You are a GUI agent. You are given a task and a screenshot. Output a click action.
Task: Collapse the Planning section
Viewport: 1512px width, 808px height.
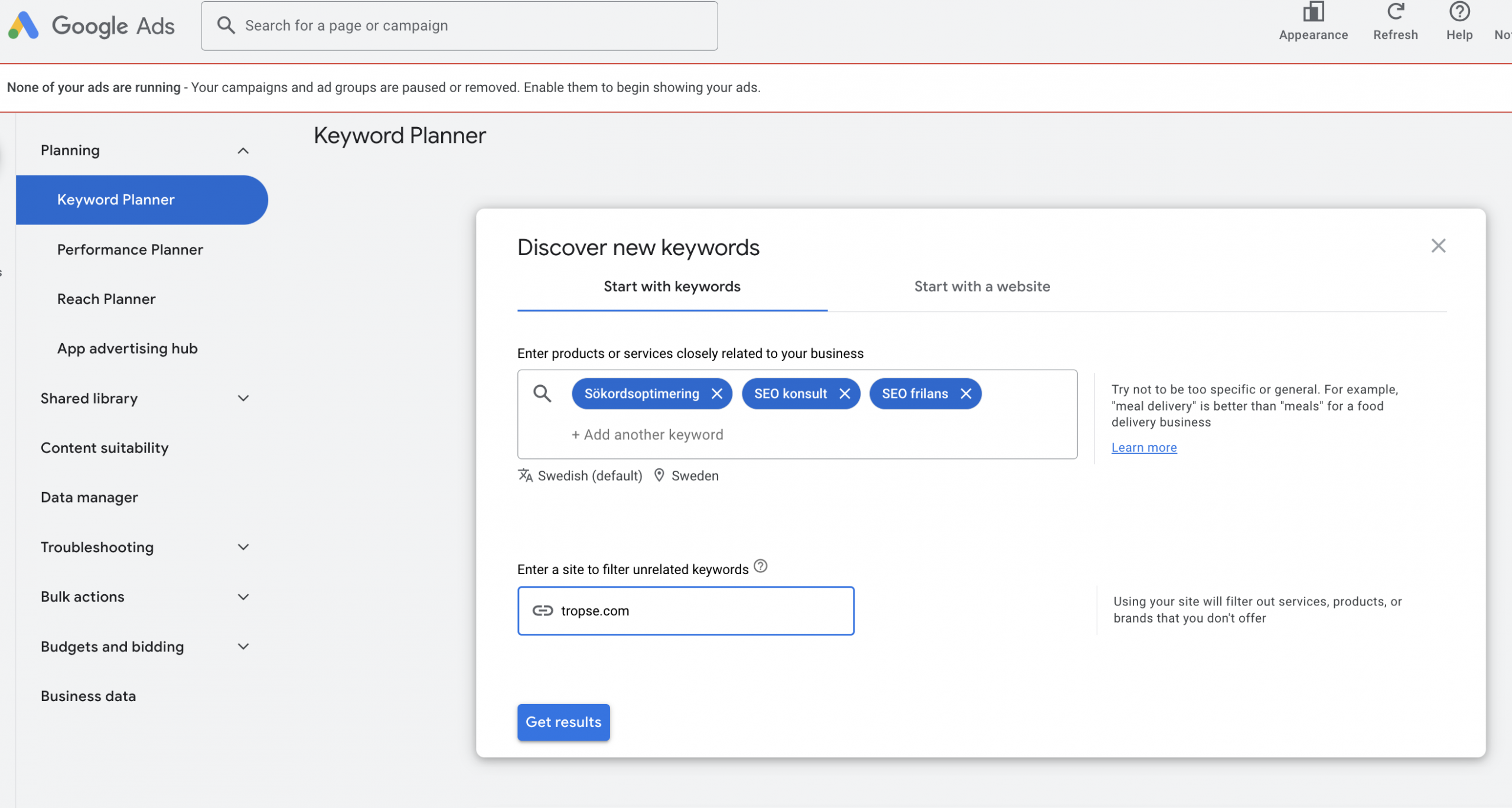(x=243, y=151)
